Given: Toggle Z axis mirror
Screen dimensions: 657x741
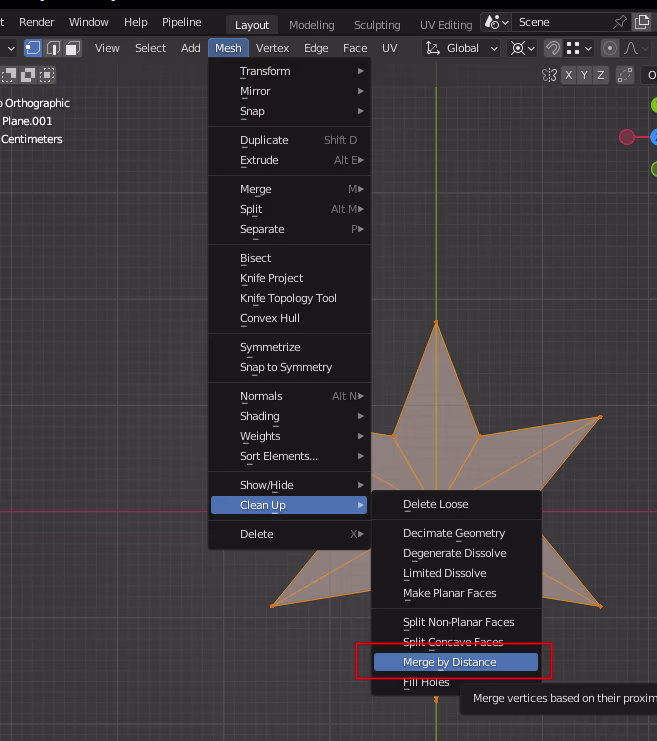Looking at the screenshot, I should pyautogui.click(x=601, y=75).
